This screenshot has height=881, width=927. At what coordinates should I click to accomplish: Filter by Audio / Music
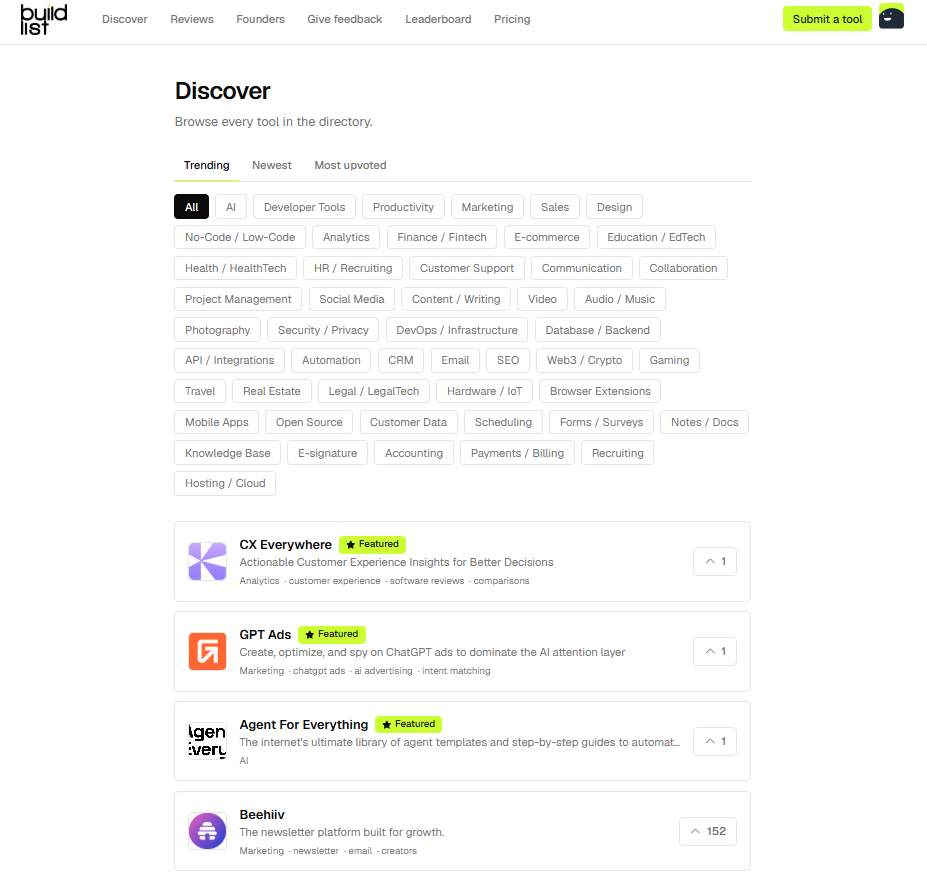coord(620,299)
